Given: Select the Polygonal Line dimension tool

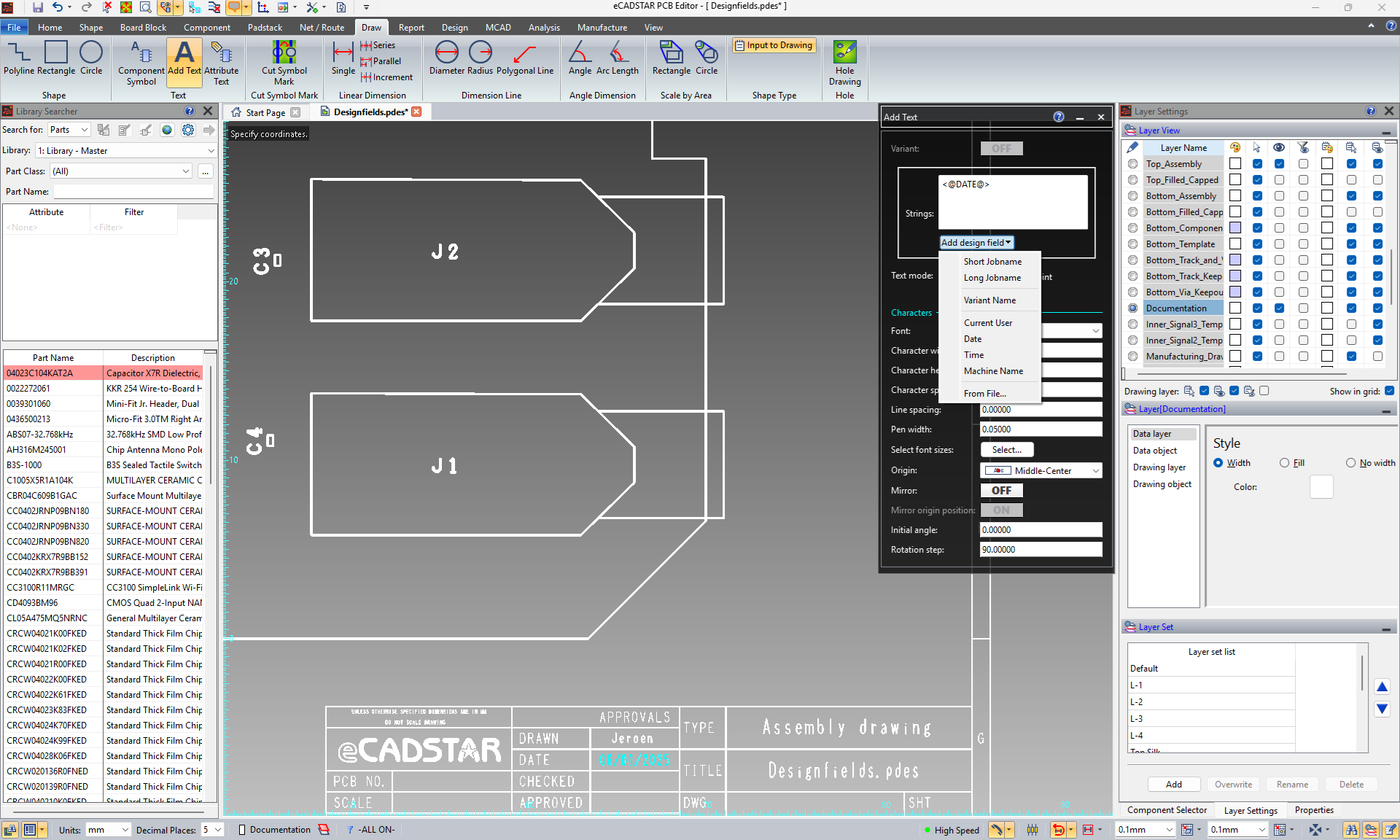Looking at the screenshot, I should (x=525, y=58).
